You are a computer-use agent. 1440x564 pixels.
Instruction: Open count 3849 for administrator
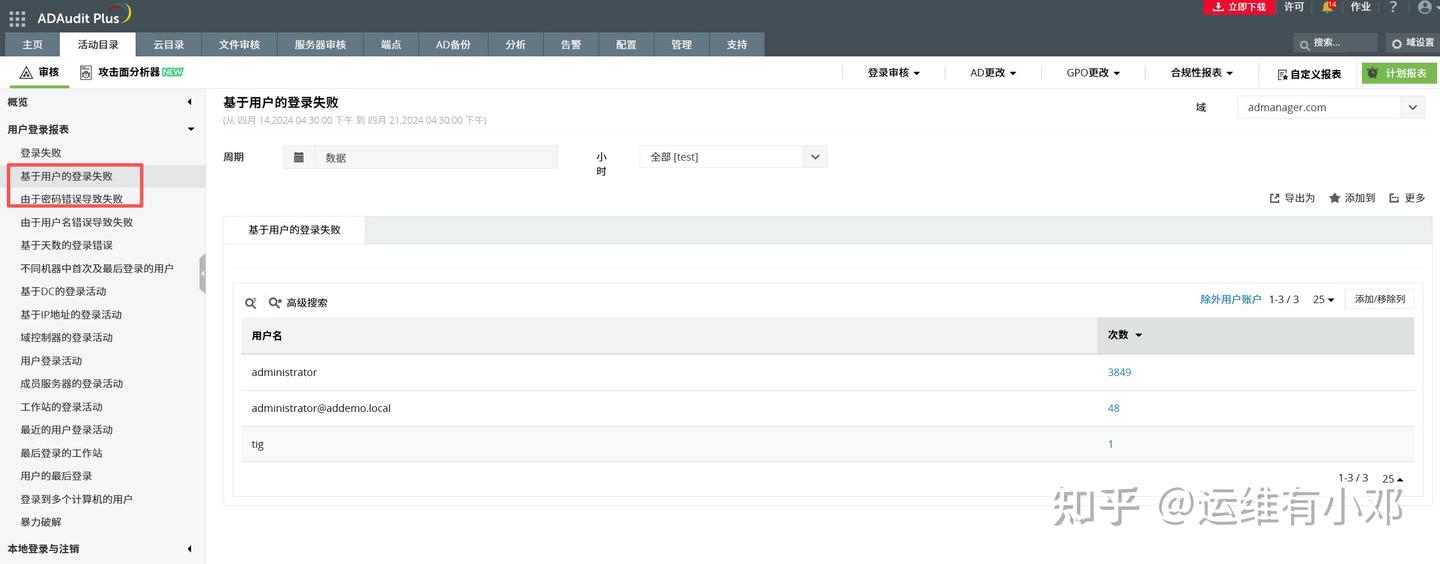pyautogui.click(x=1119, y=372)
